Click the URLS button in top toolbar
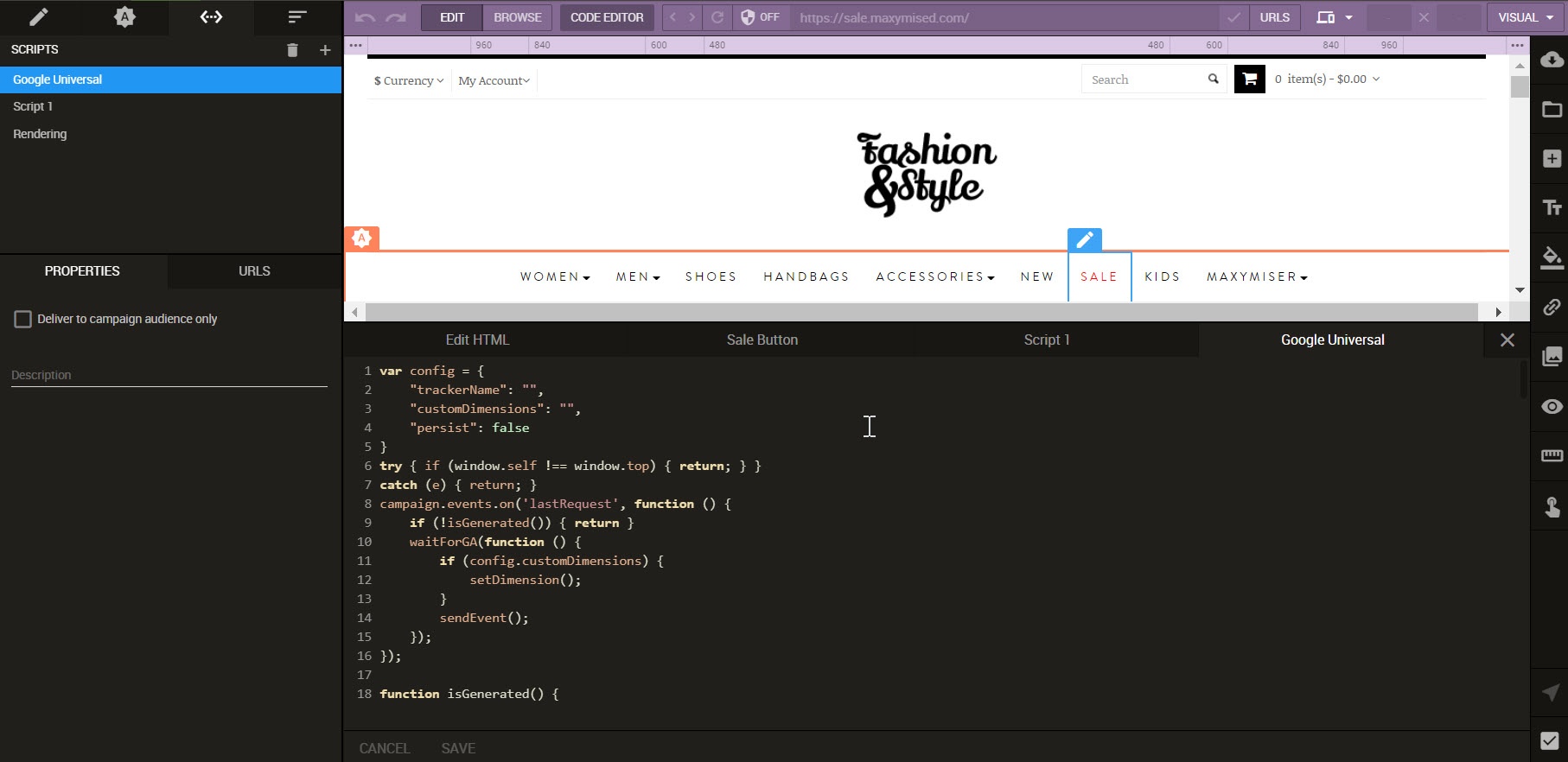The height and width of the screenshot is (762, 1568). pyautogui.click(x=1274, y=17)
